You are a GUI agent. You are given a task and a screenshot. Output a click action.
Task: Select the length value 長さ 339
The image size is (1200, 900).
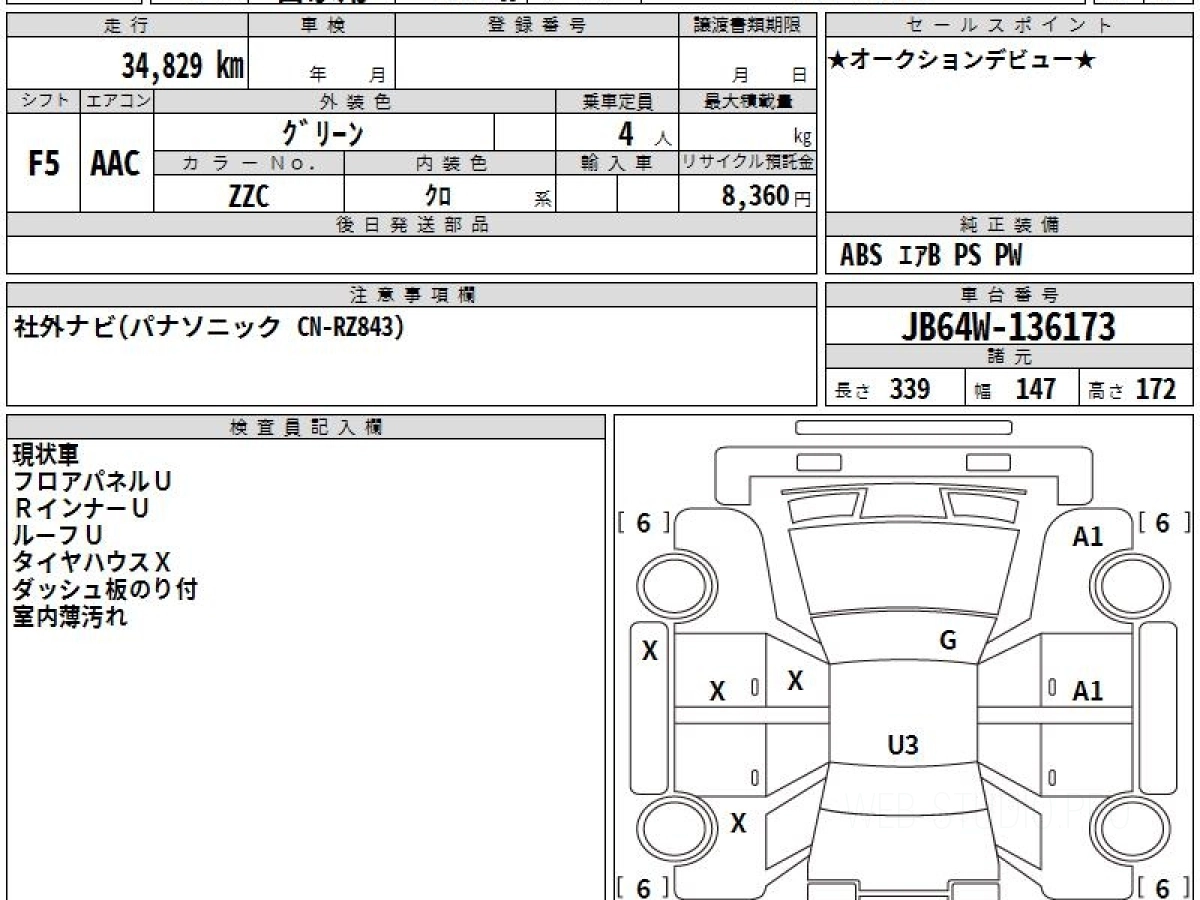coord(883,389)
